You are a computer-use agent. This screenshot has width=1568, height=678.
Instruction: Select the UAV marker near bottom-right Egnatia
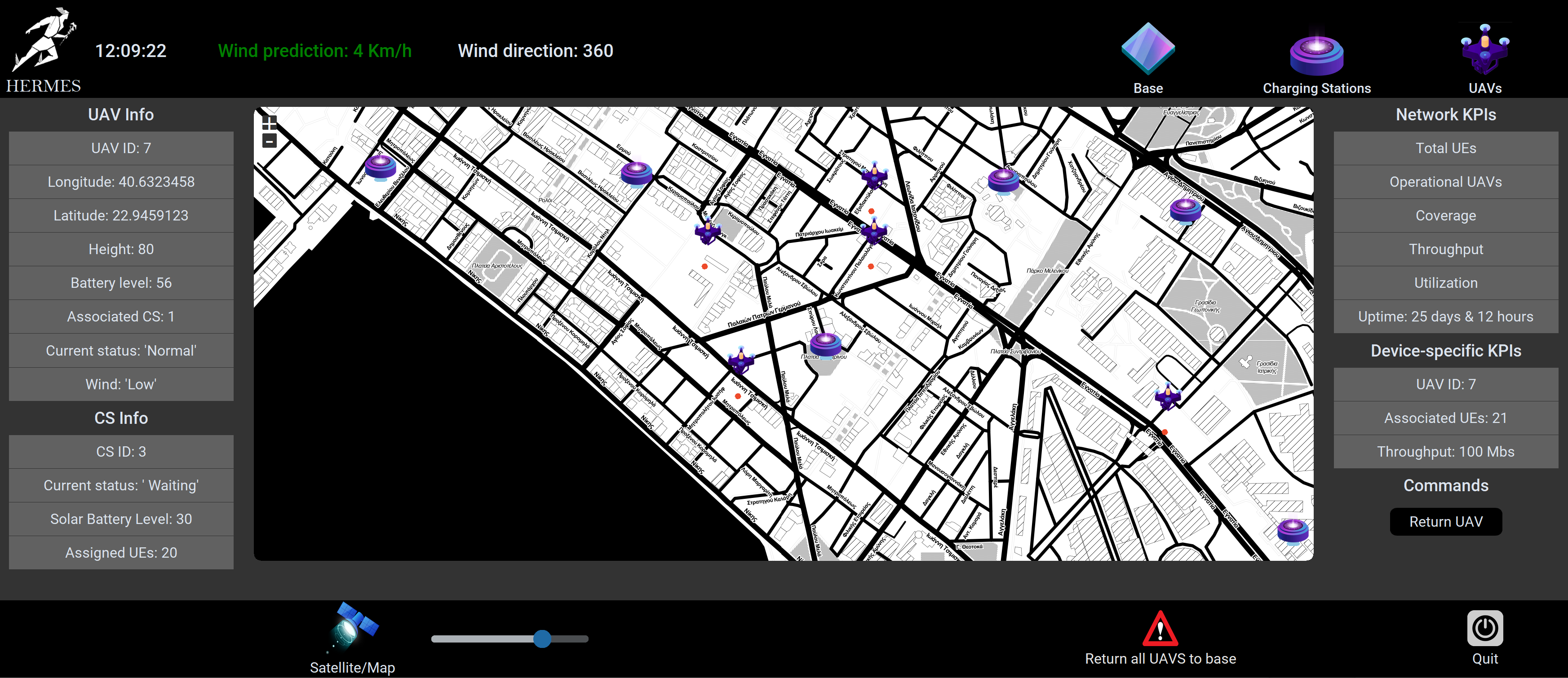click(1168, 396)
